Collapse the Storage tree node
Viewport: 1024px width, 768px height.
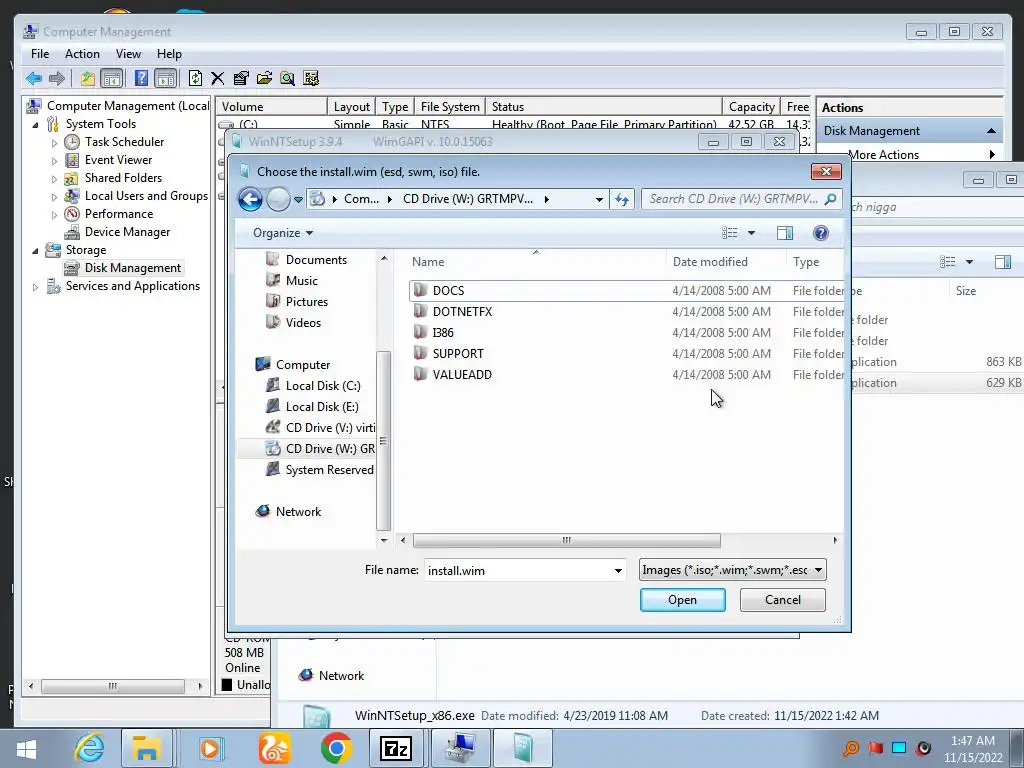[x=35, y=250]
